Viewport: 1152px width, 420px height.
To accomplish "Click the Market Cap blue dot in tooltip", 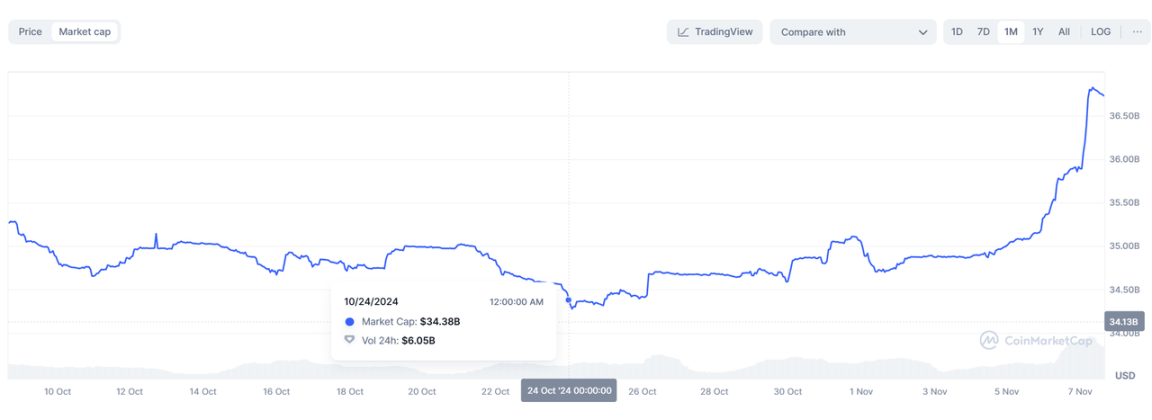I will [349, 322].
